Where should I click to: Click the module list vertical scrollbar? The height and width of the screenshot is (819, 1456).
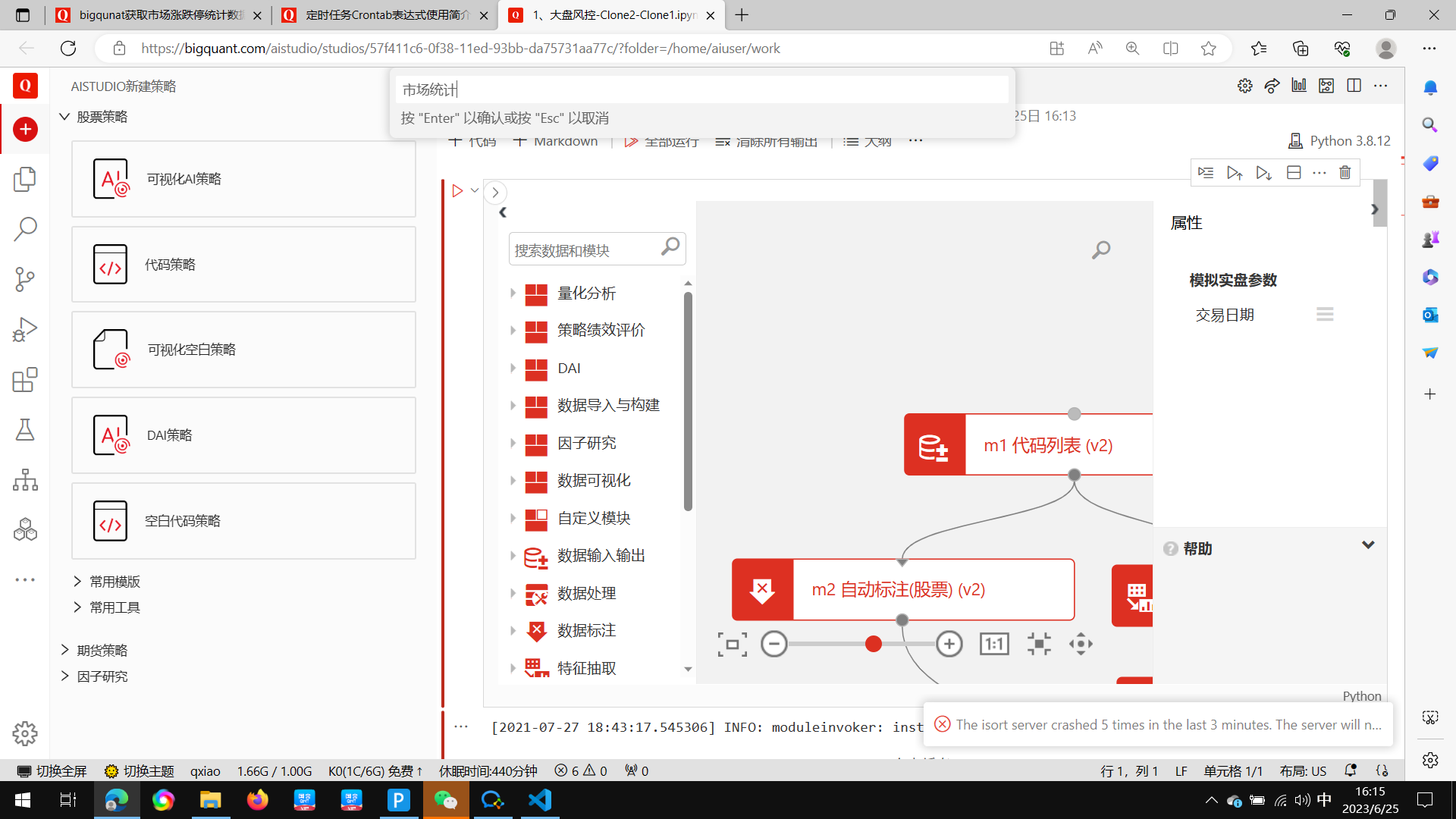click(x=688, y=402)
